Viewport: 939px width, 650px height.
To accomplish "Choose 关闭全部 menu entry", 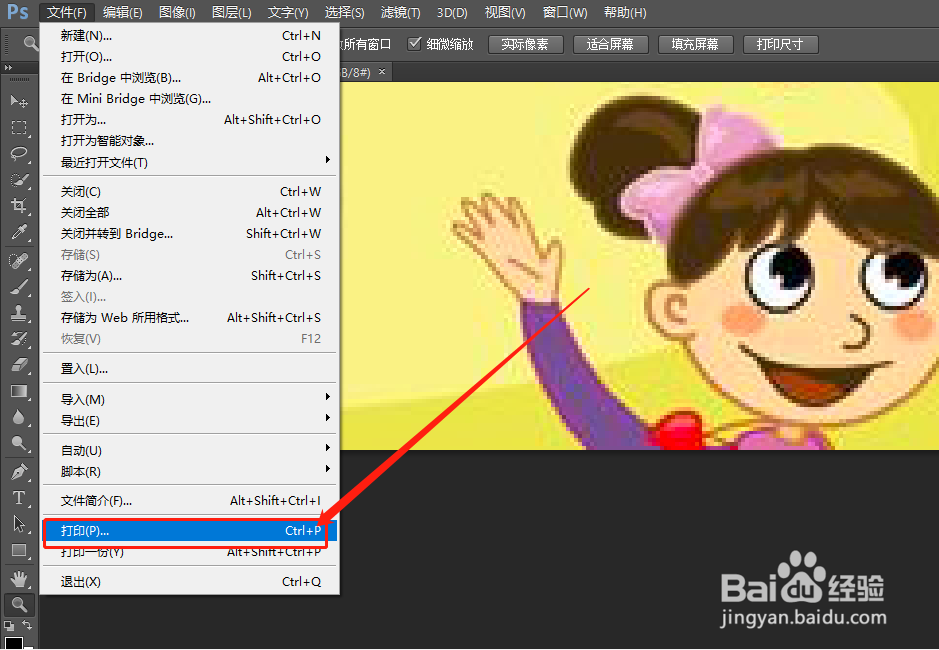I will point(189,212).
